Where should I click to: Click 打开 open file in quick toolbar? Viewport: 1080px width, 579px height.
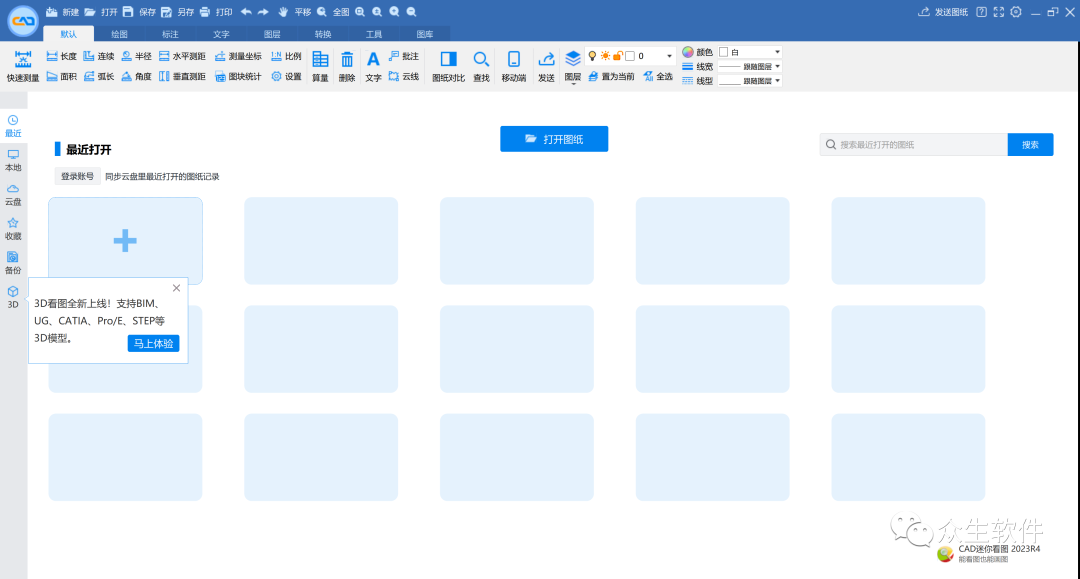101,12
